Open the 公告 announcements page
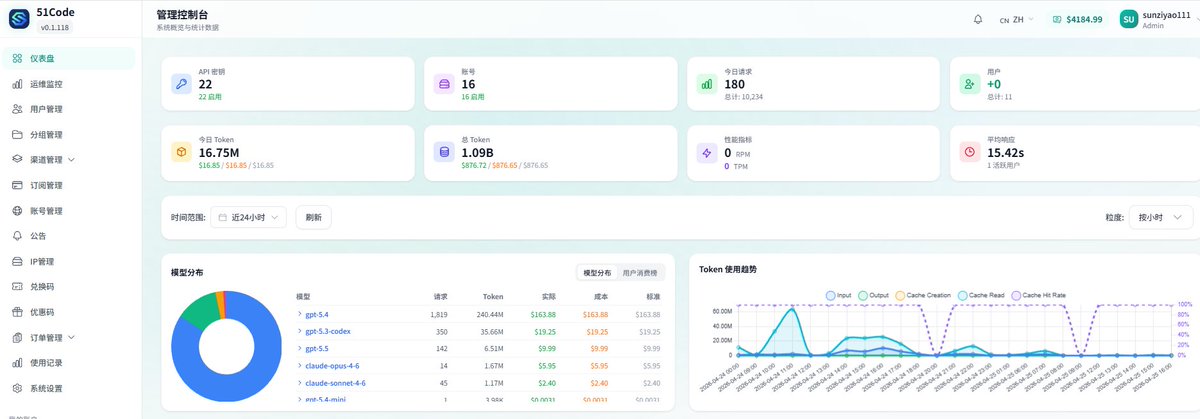The height and width of the screenshot is (419, 1200). tap(70, 236)
